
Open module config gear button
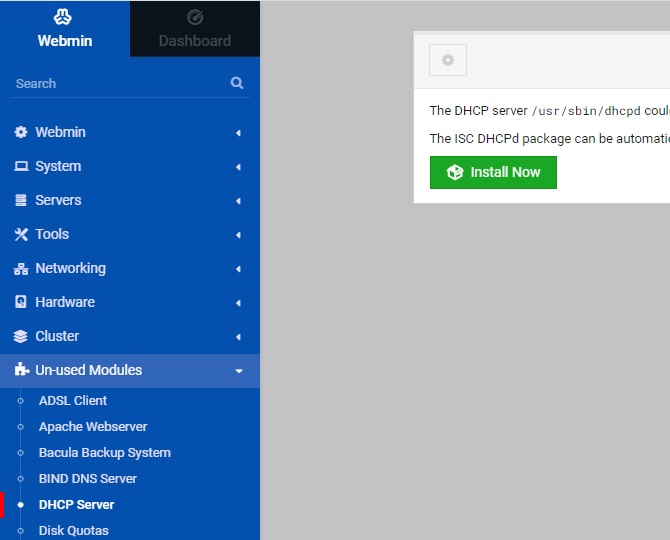448,60
